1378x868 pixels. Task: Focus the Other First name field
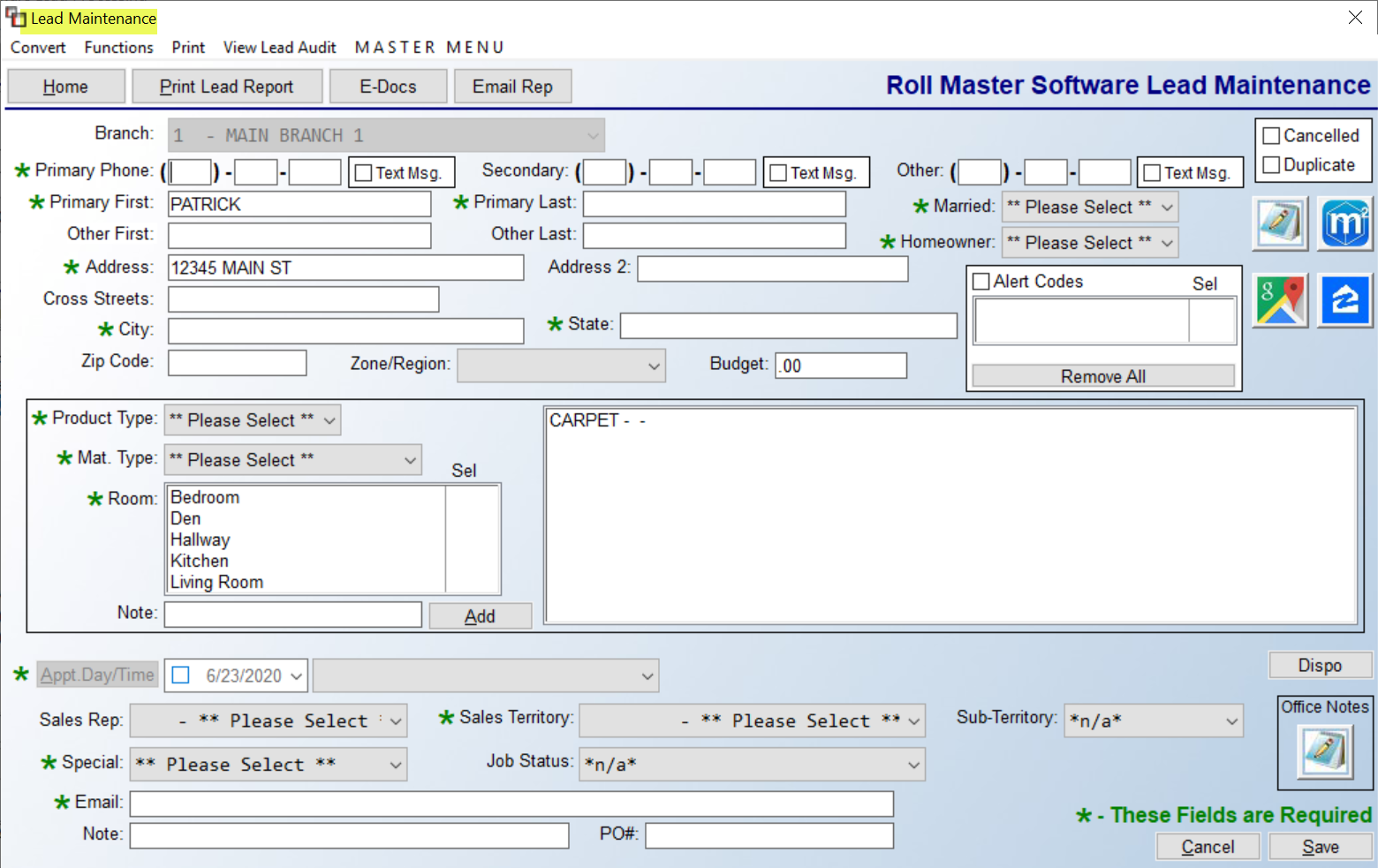point(299,236)
